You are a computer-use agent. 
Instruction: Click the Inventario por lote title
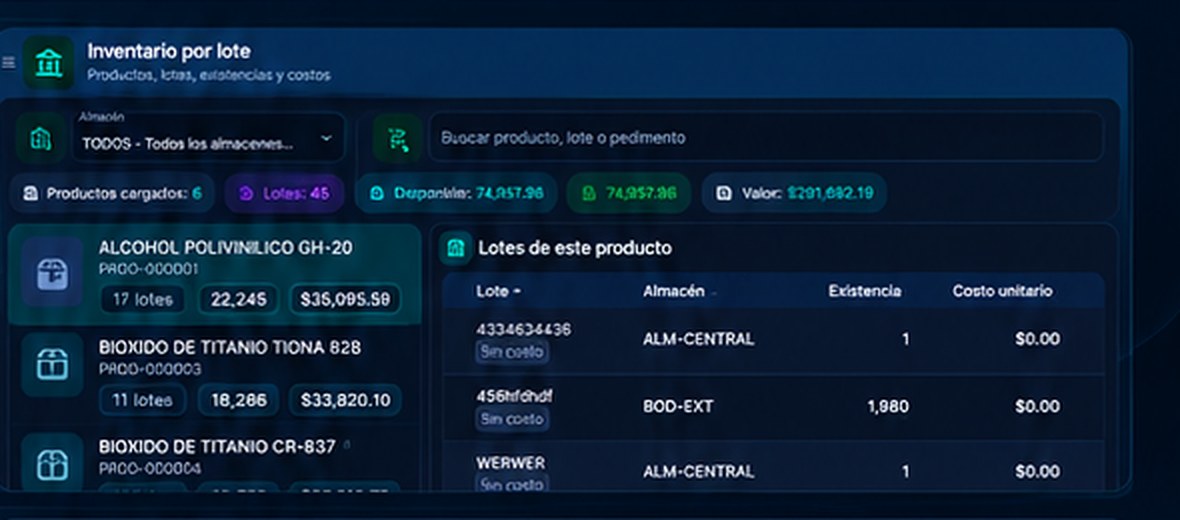point(169,51)
